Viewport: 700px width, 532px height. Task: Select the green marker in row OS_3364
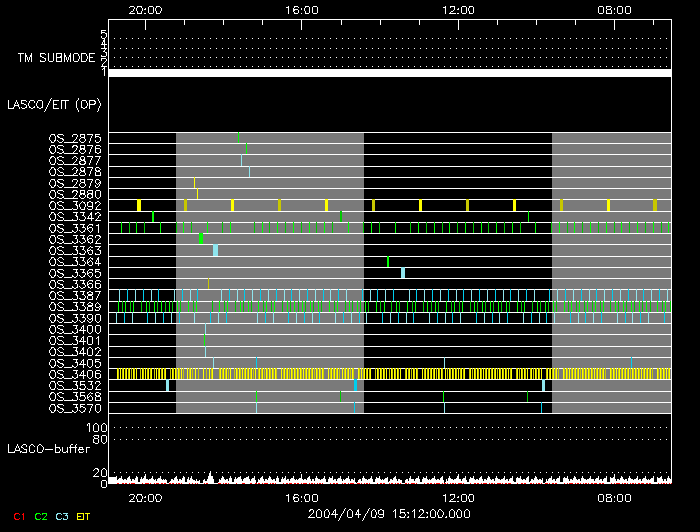point(388,262)
